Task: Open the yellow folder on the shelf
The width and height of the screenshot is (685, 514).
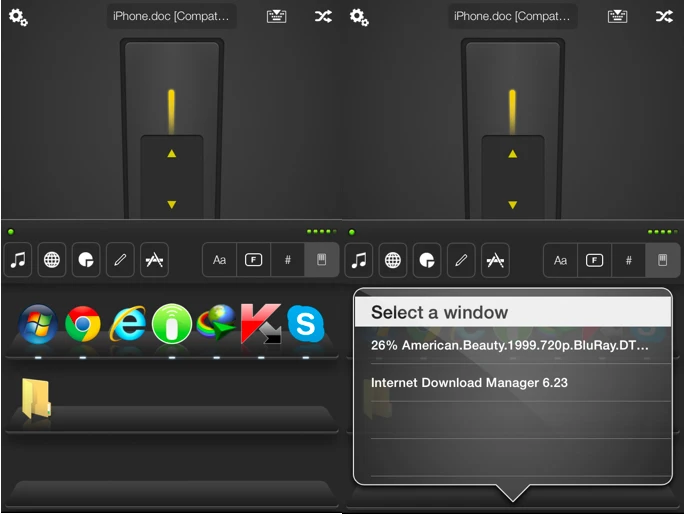Action: [x=36, y=398]
